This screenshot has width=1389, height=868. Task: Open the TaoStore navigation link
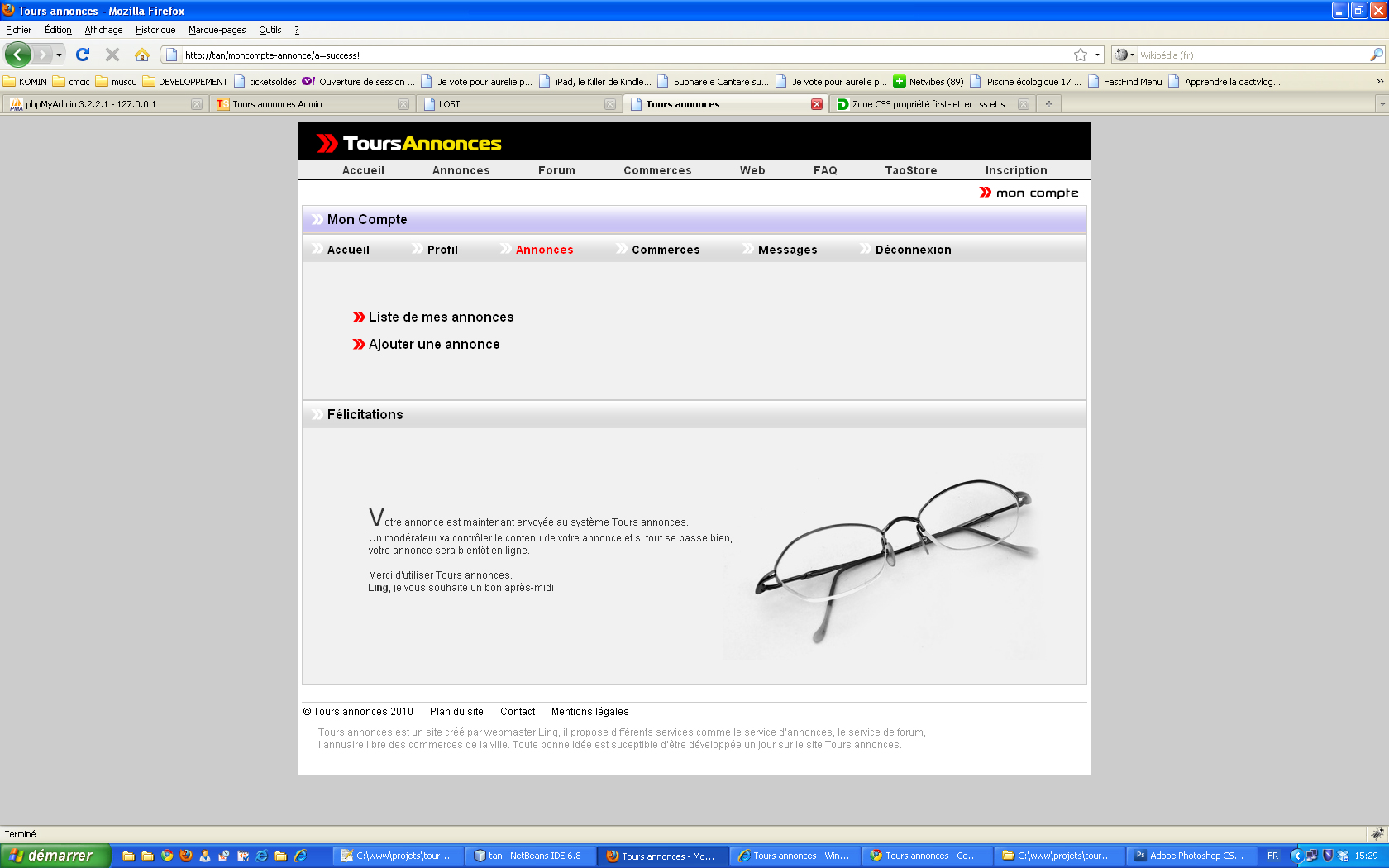pyautogui.click(x=910, y=170)
